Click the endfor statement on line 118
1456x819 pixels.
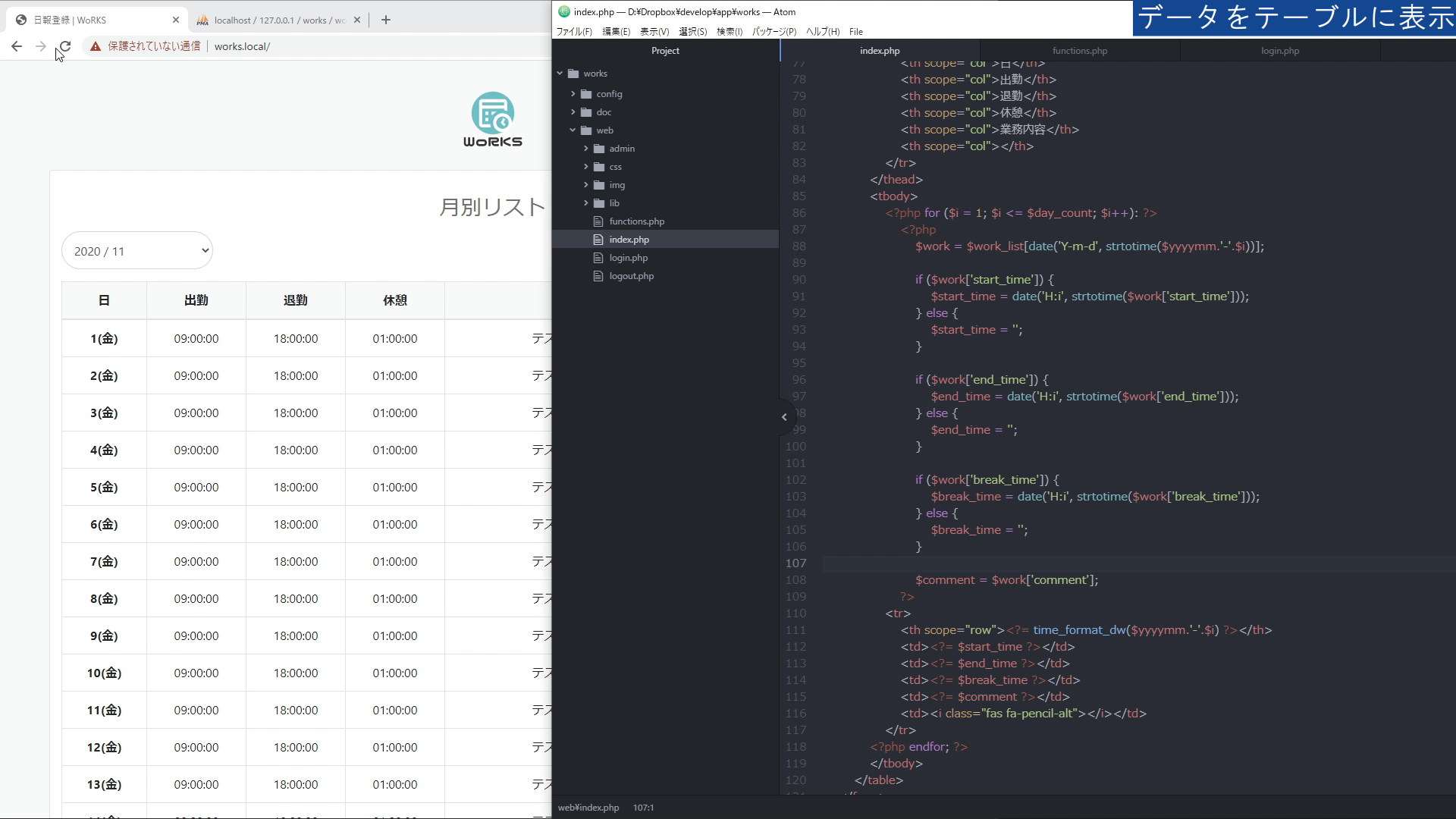coord(929,746)
